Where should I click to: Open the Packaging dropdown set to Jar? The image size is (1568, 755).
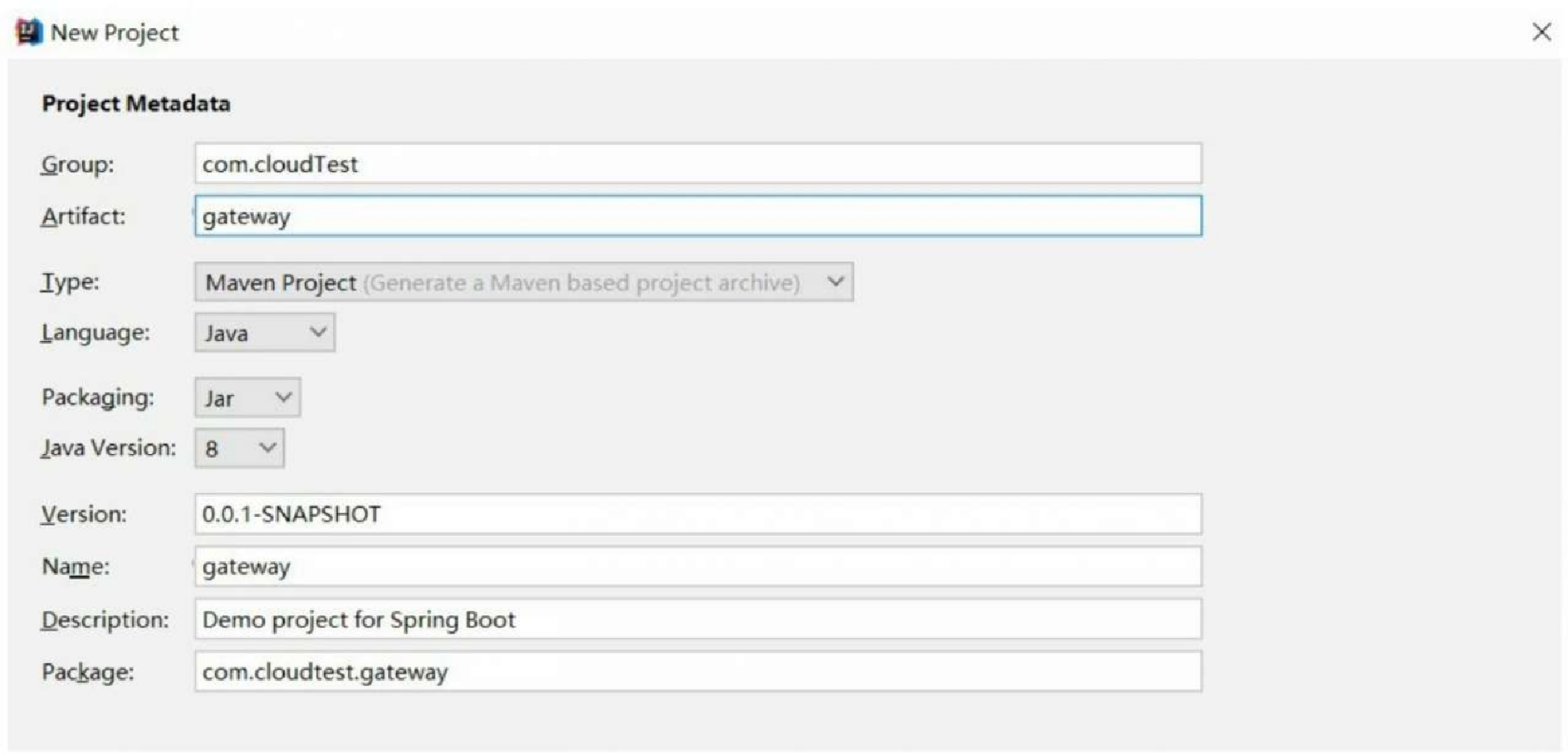247,397
